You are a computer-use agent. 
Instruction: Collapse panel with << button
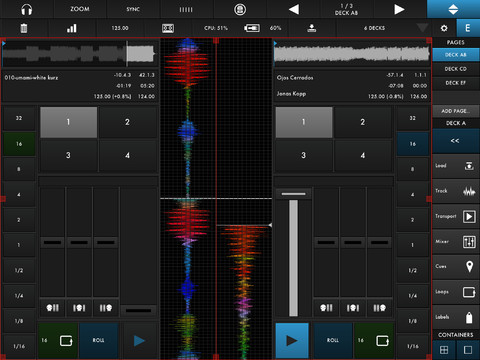(456, 141)
